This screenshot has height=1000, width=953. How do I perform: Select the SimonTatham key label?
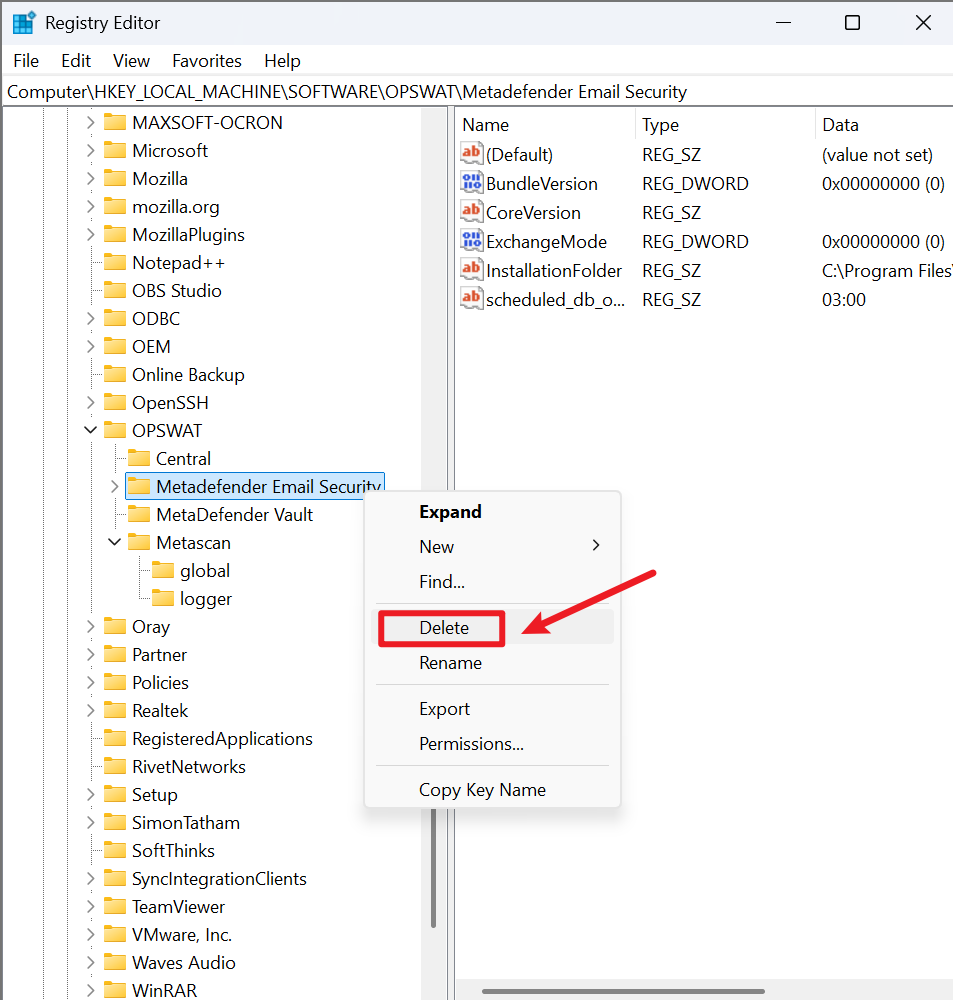coord(186,823)
